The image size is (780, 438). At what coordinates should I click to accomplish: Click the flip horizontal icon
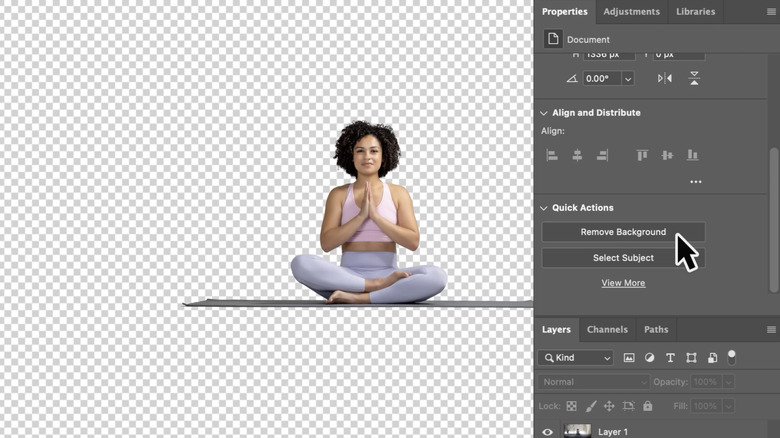point(665,78)
